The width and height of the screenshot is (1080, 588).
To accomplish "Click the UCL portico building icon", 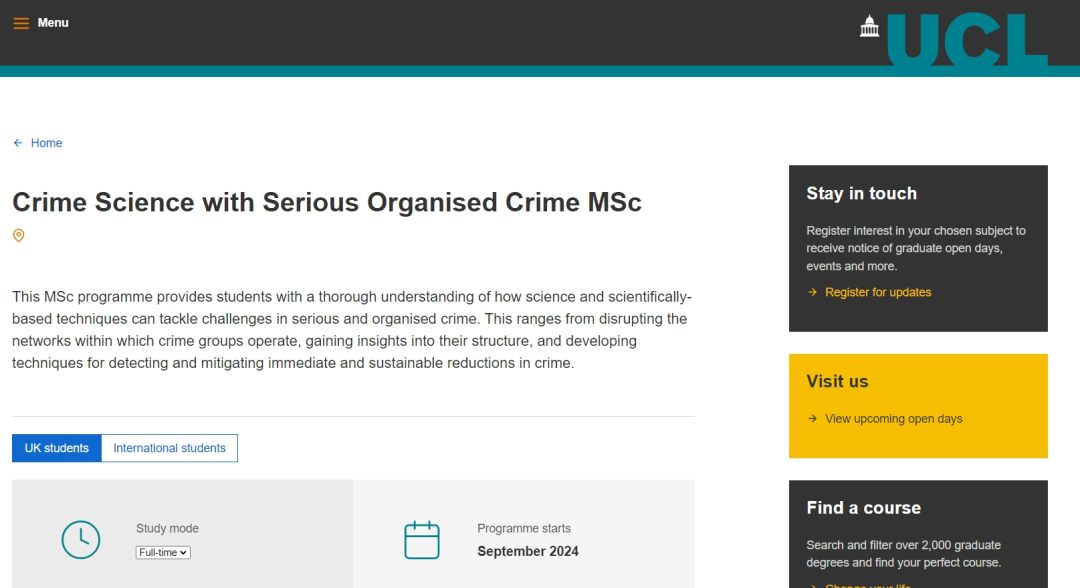I will (869, 26).
